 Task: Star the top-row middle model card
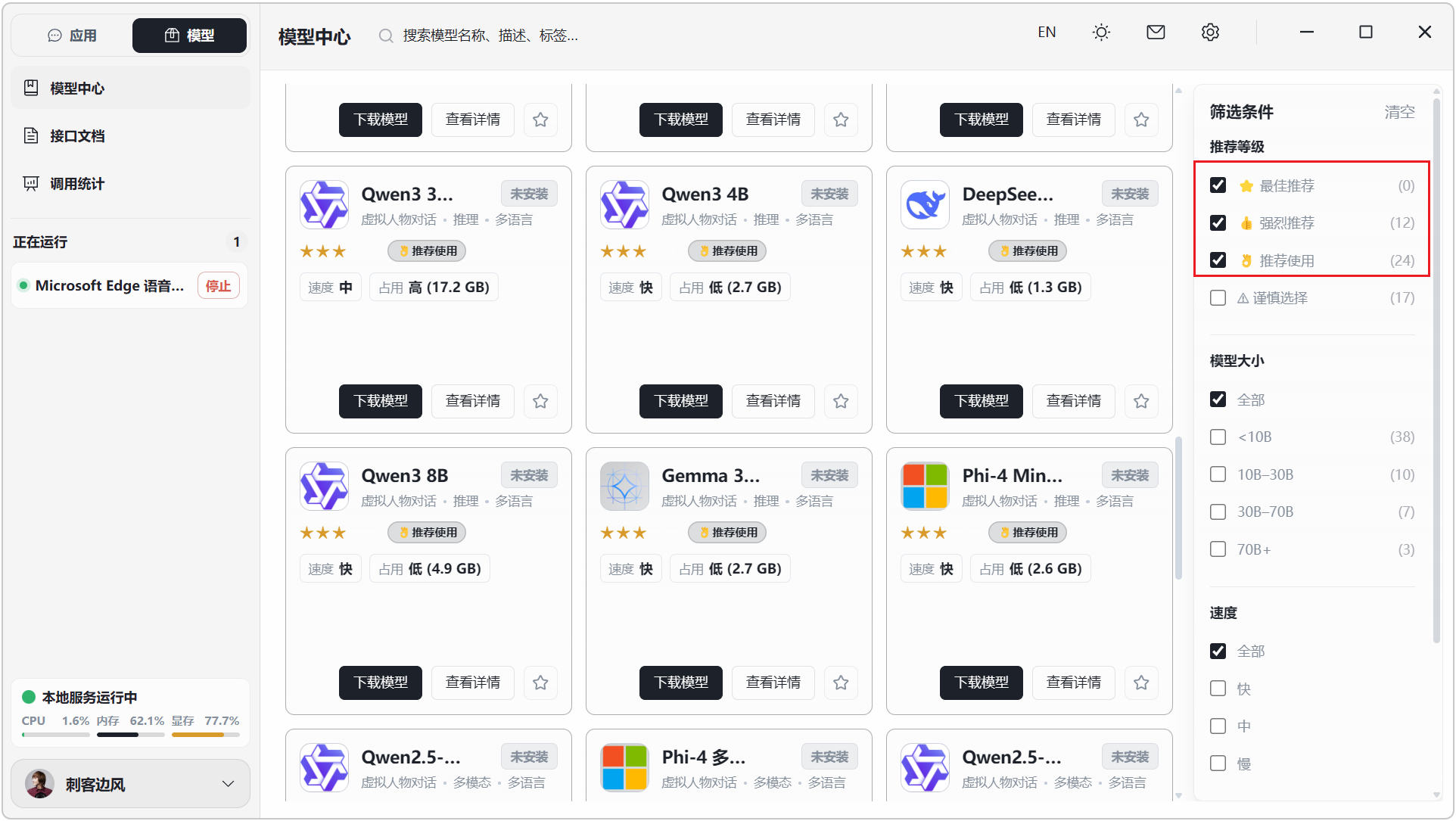coord(841,120)
